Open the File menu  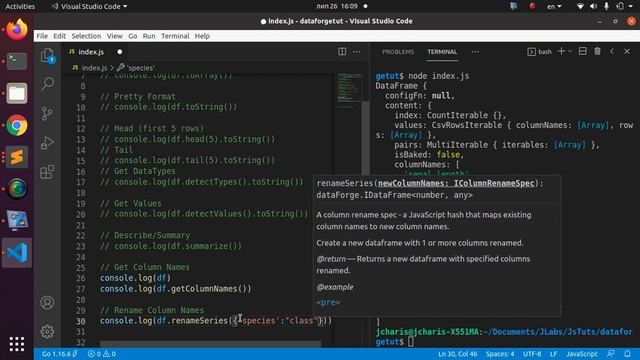(42, 36)
